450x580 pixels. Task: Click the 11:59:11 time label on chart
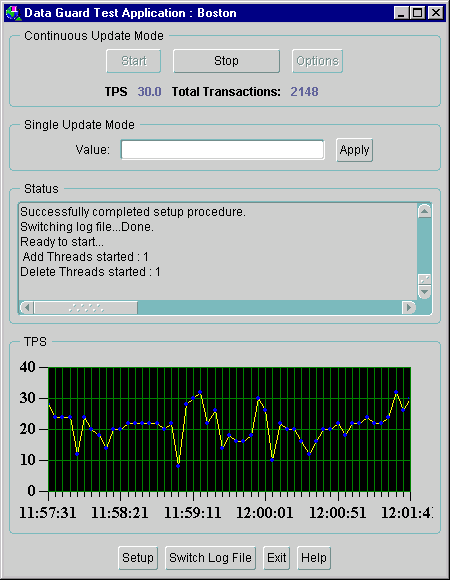click(x=192, y=513)
